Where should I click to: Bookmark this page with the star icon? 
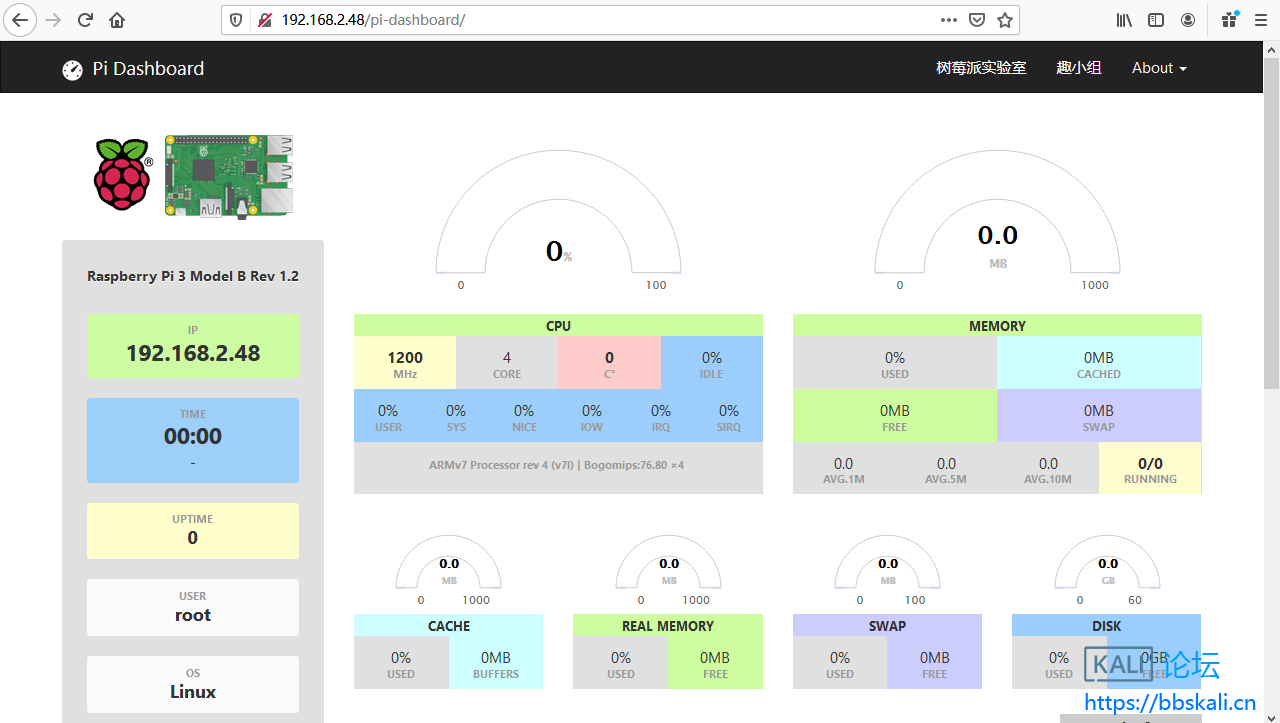[x=1005, y=20]
